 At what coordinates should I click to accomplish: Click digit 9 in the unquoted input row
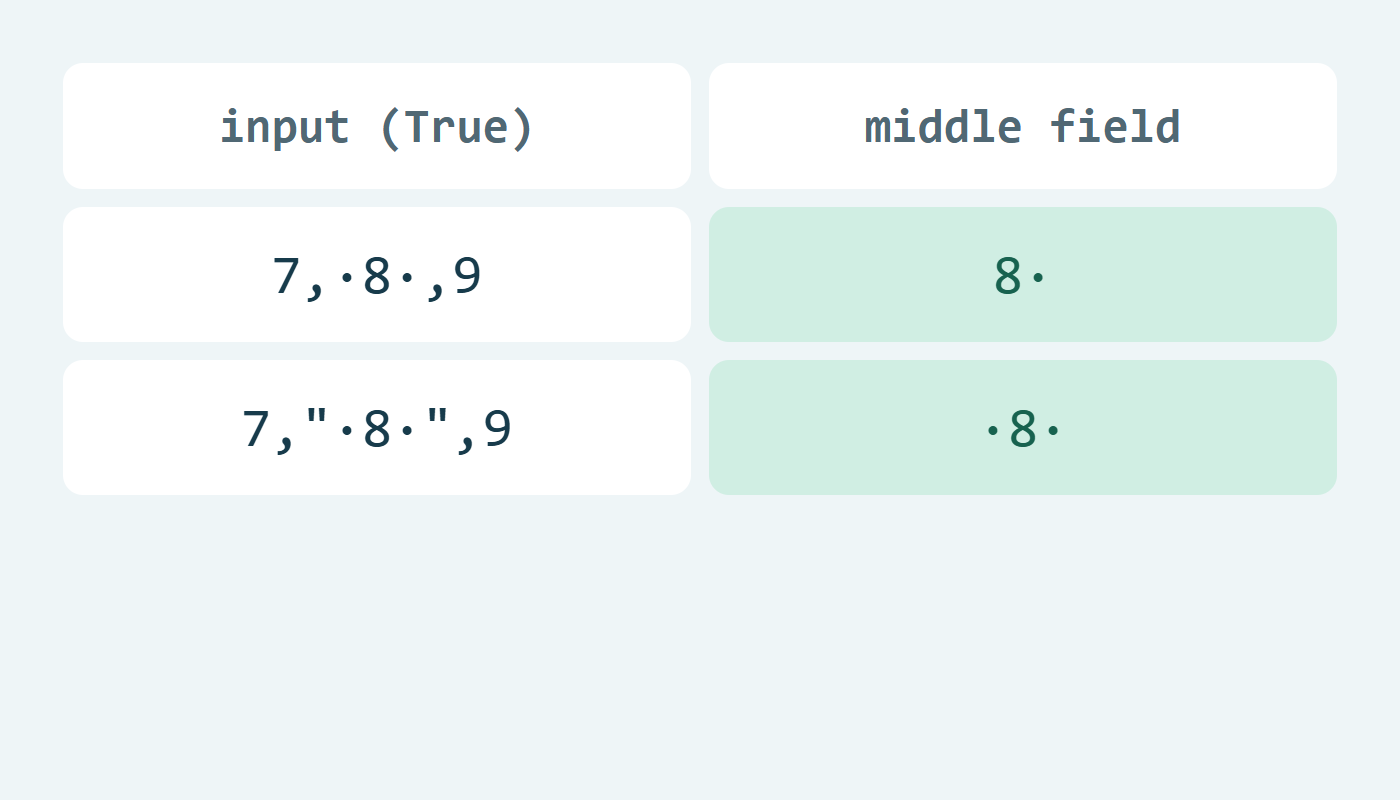click(x=467, y=276)
